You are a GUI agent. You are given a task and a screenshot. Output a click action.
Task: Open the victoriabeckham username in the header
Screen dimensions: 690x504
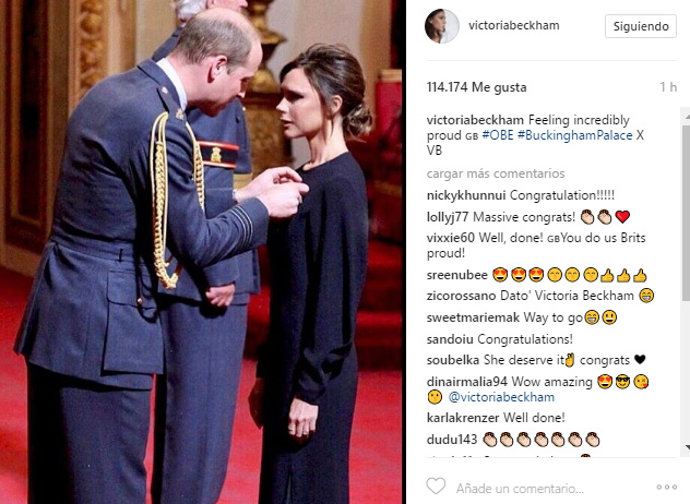pos(514,26)
